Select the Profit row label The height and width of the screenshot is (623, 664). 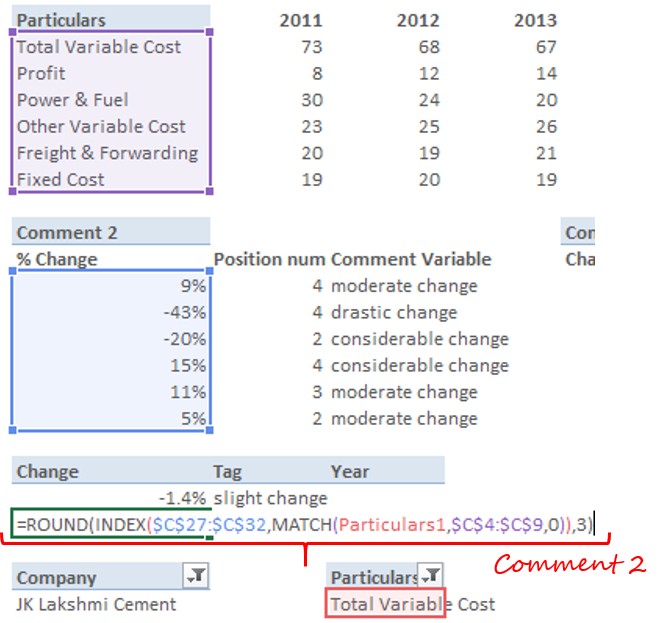tap(41, 73)
